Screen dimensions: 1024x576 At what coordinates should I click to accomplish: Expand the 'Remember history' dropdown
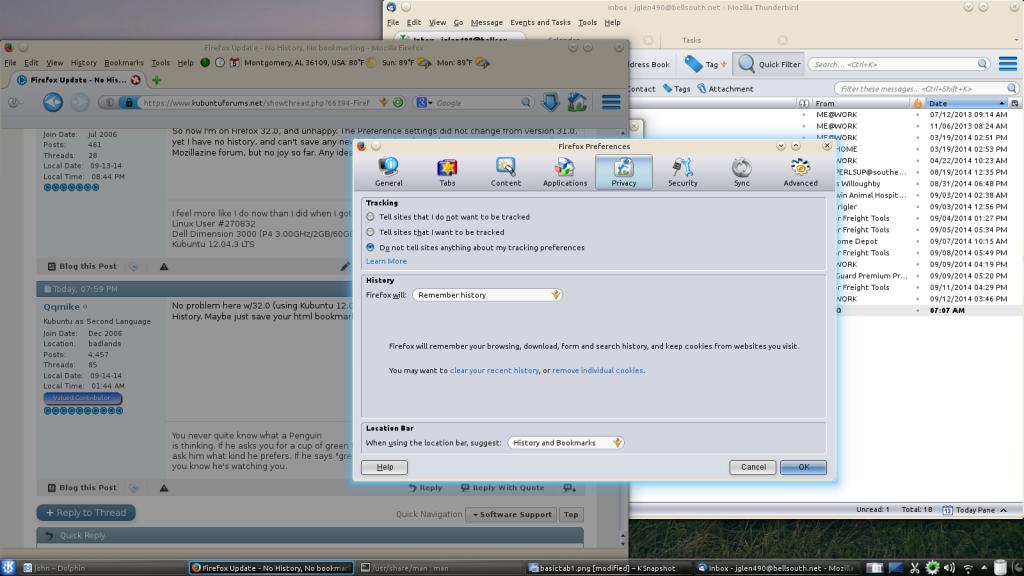488,295
